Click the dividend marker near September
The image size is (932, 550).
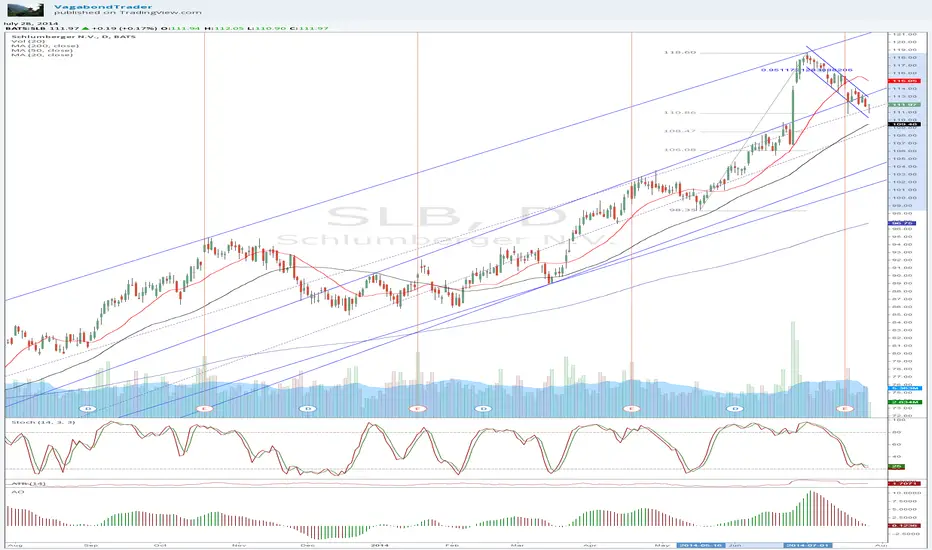(88, 409)
